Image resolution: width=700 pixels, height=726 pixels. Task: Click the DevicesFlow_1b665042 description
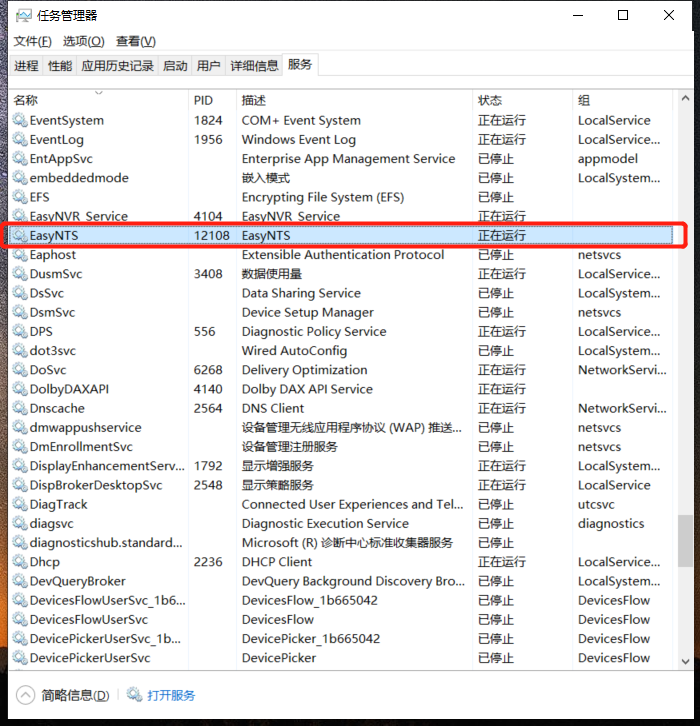pyautogui.click(x=310, y=601)
